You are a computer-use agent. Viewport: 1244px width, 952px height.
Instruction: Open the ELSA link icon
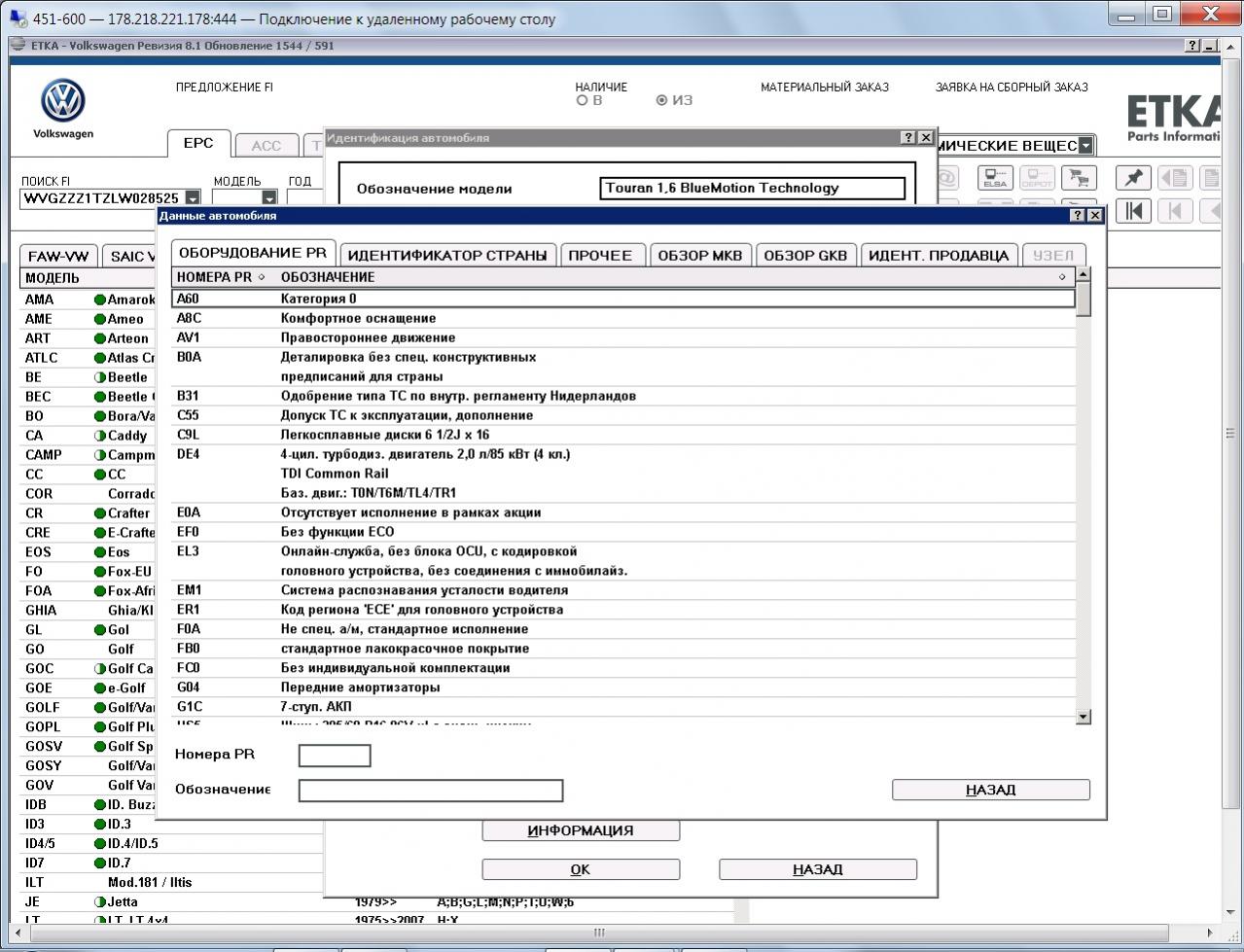click(995, 178)
